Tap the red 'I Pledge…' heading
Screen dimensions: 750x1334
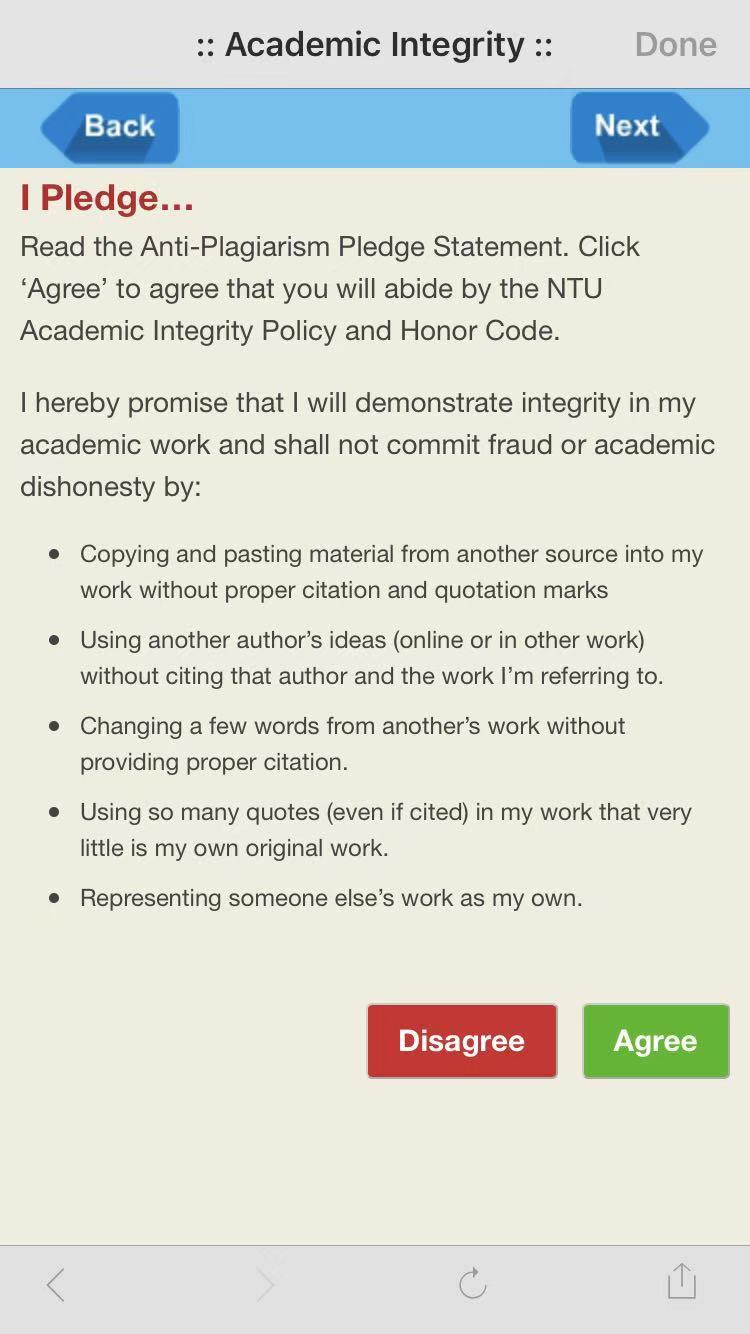107,198
